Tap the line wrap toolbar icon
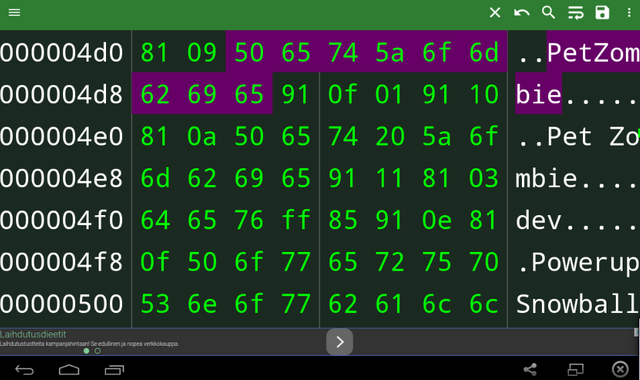 (x=576, y=13)
